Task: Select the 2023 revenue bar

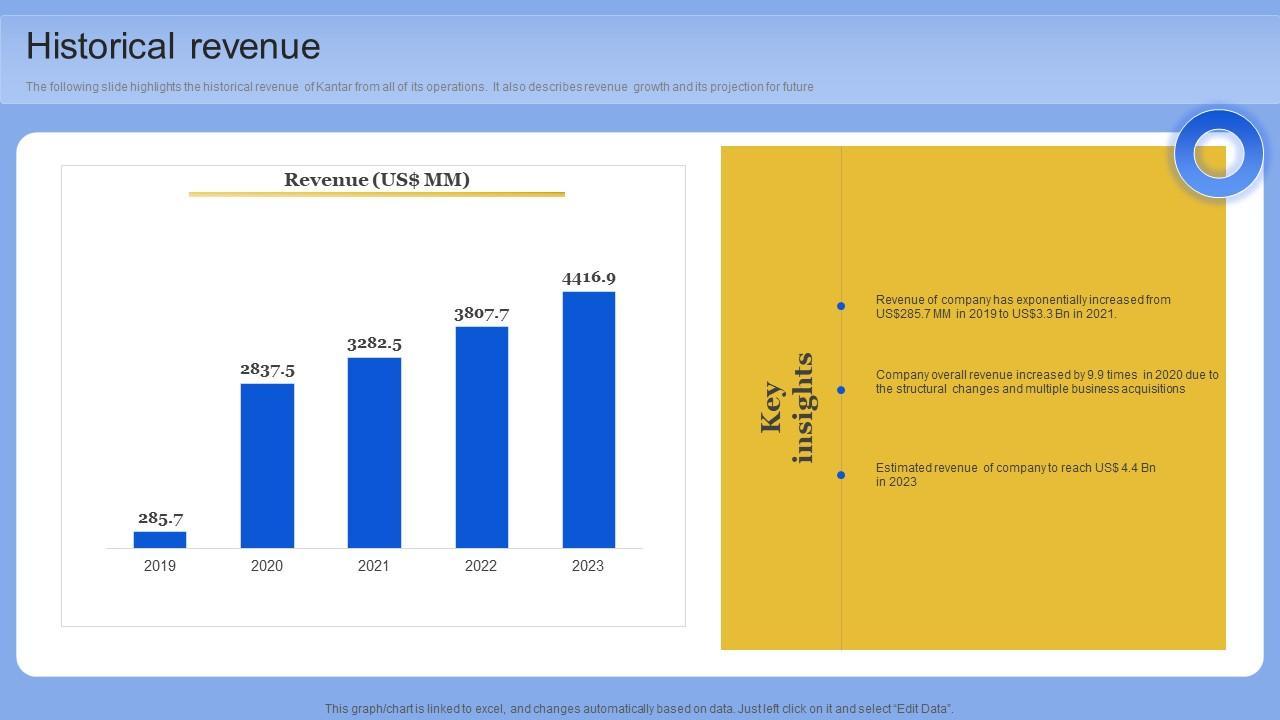Action: pyautogui.click(x=588, y=420)
